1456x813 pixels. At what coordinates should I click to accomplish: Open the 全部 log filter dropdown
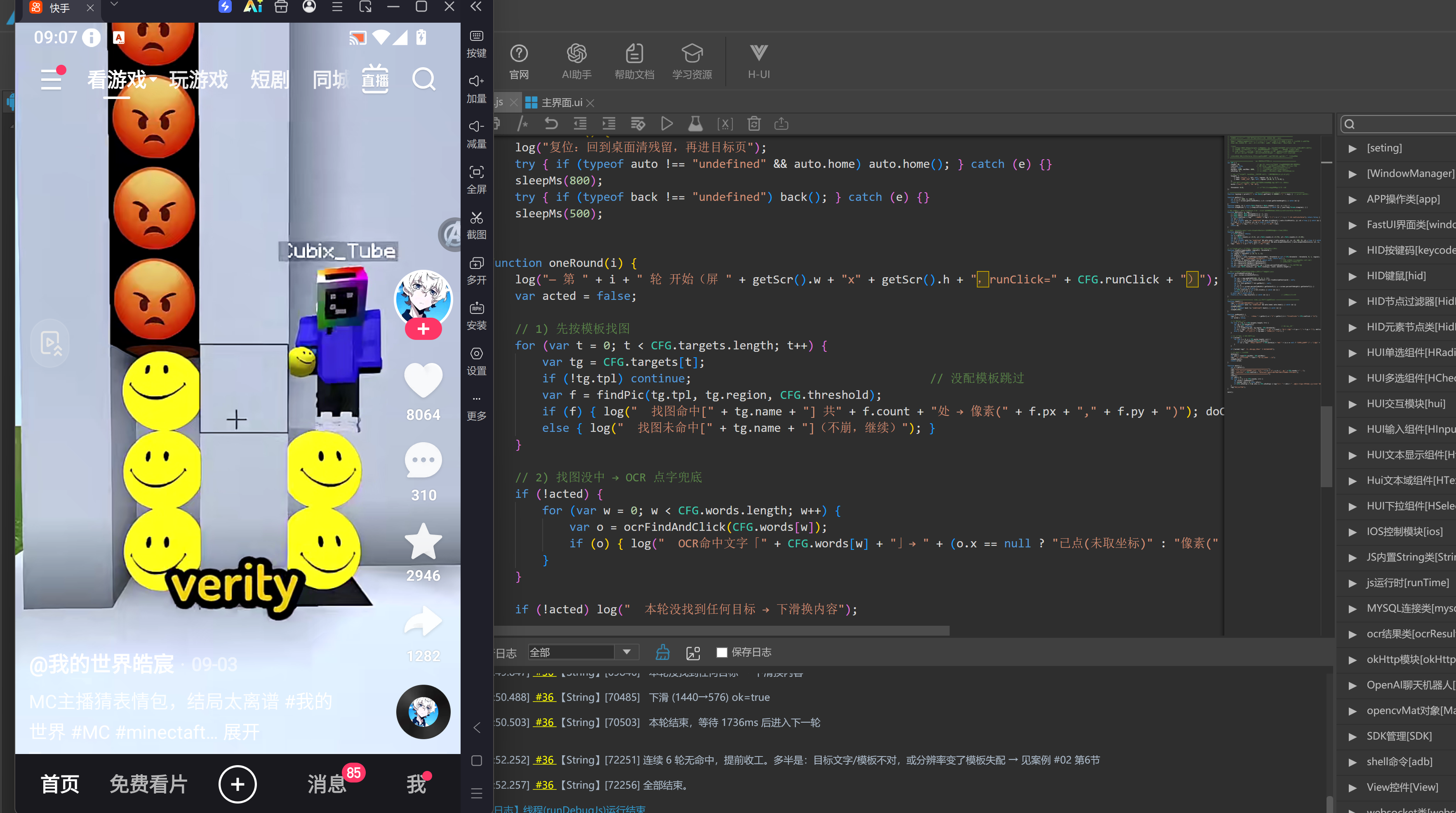pyautogui.click(x=583, y=653)
